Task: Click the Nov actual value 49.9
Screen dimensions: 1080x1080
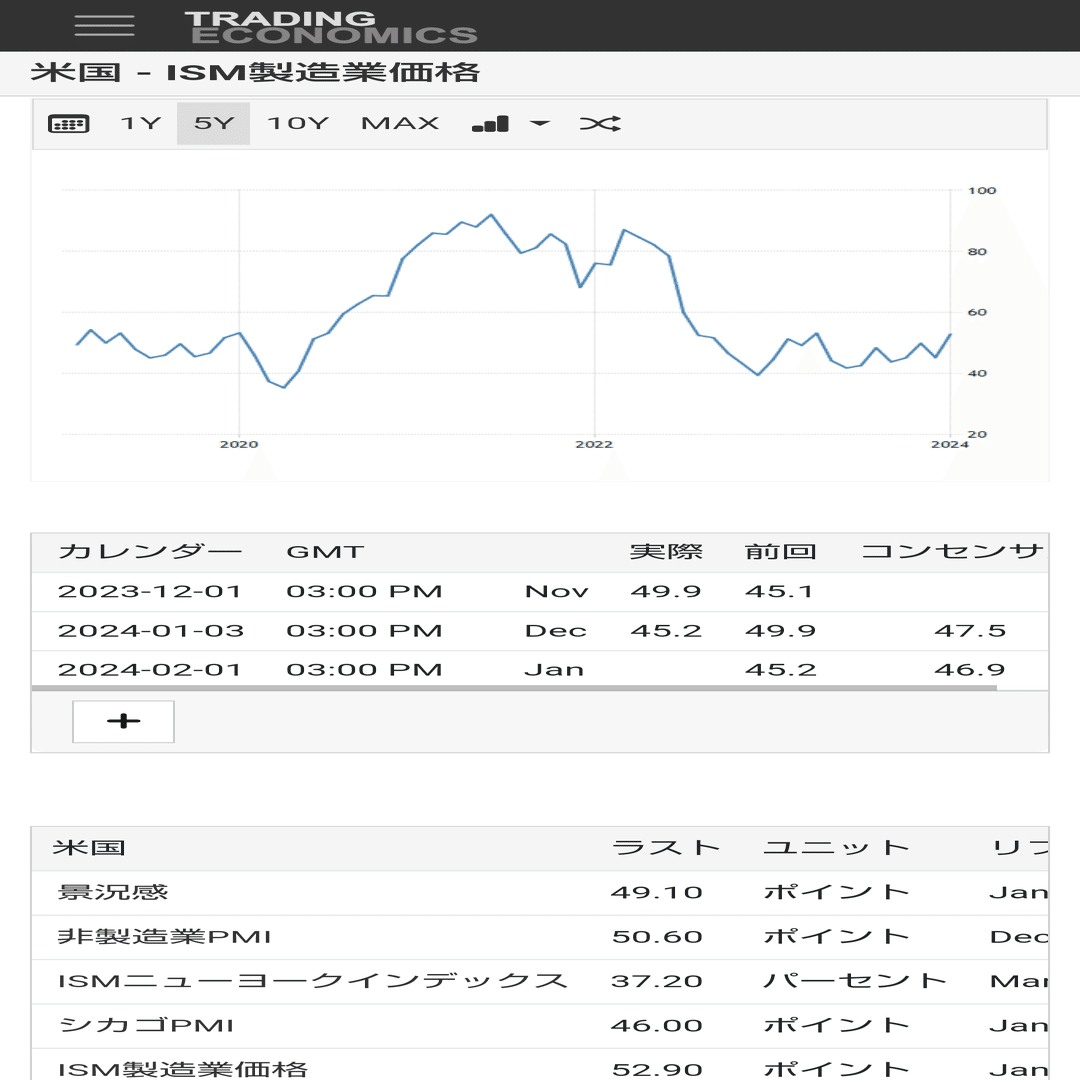Action: tap(665, 591)
